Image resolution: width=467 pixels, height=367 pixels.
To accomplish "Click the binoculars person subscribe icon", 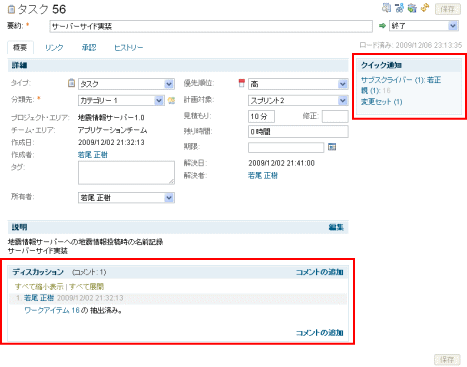I will pos(399,8).
